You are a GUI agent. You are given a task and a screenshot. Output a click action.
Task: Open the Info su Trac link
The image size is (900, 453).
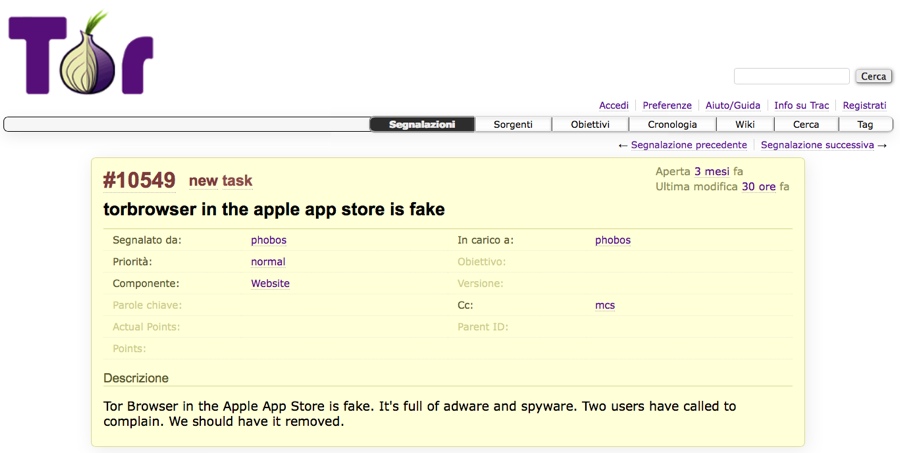click(x=801, y=105)
